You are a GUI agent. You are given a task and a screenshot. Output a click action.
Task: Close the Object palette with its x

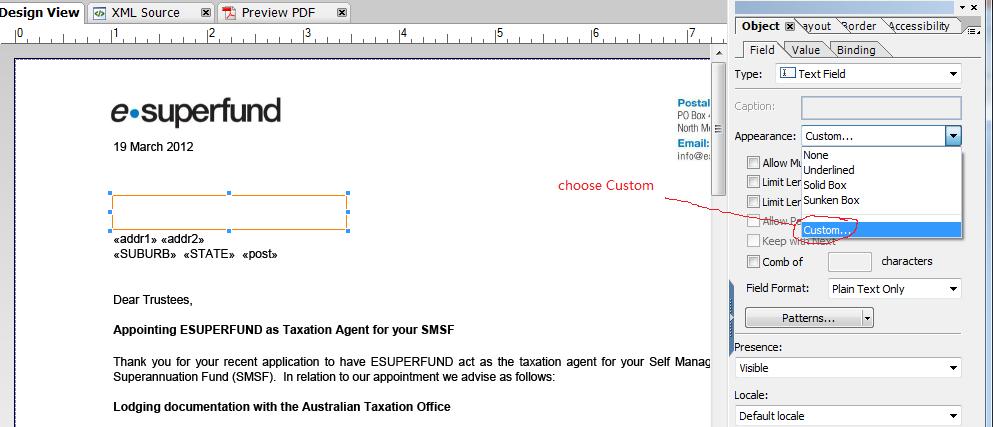coord(789,27)
